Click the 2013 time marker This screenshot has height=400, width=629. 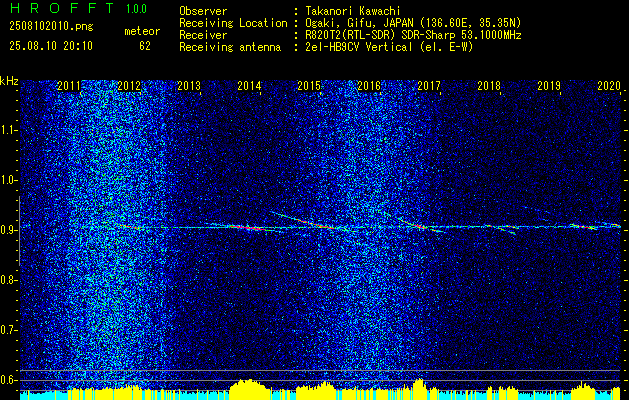189,85
